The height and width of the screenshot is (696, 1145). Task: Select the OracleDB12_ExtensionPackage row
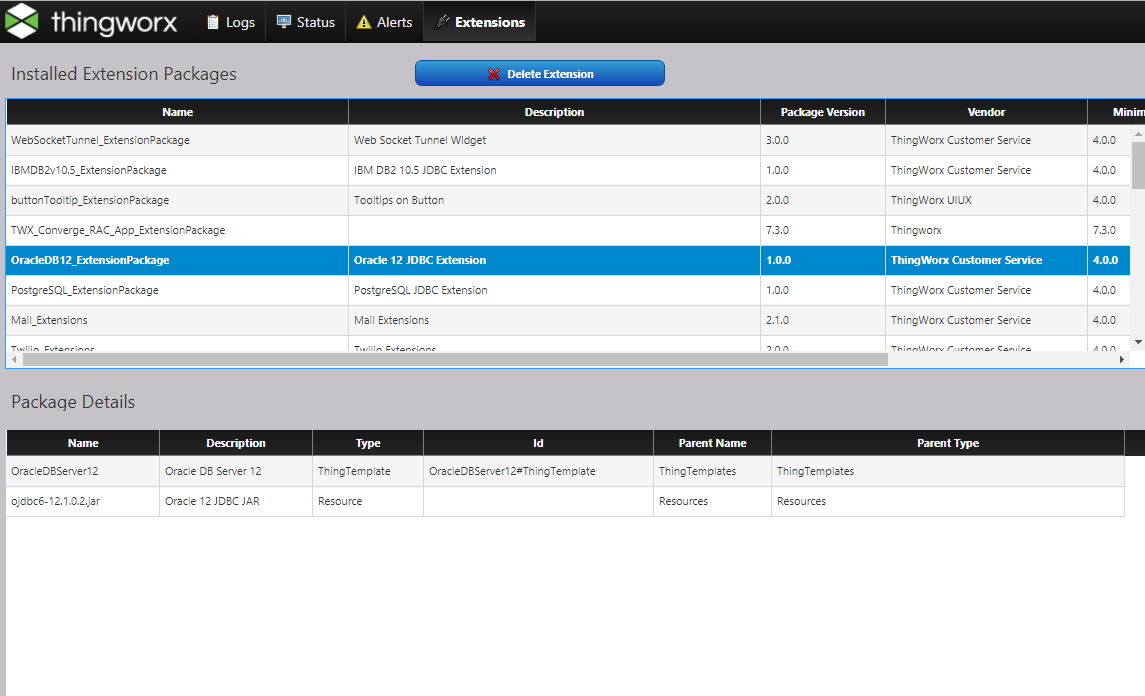click(568, 260)
